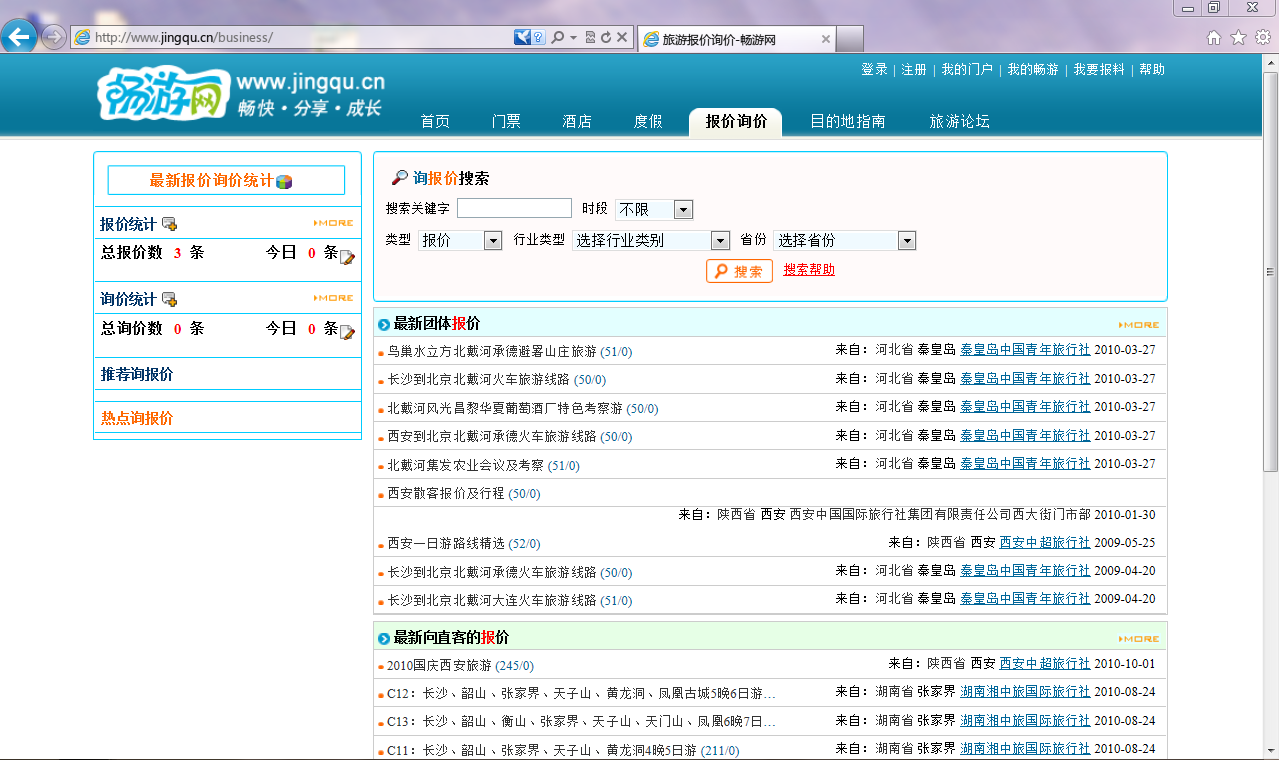Click 湖南湘中旅国际旅行社 link in C12 row
Viewport: 1279px width, 760px height.
coord(1025,691)
